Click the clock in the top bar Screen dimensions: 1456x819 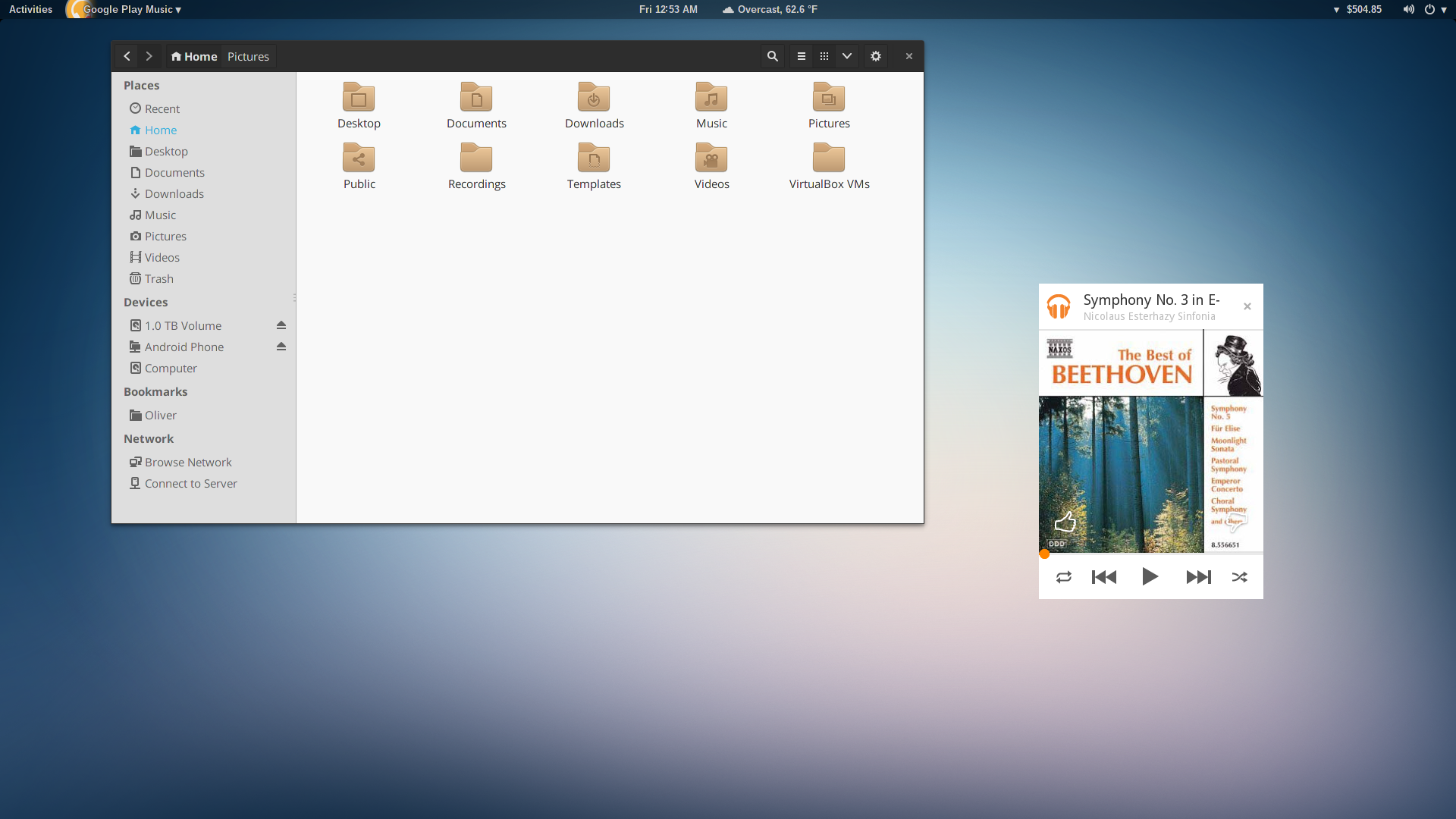[x=668, y=9]
